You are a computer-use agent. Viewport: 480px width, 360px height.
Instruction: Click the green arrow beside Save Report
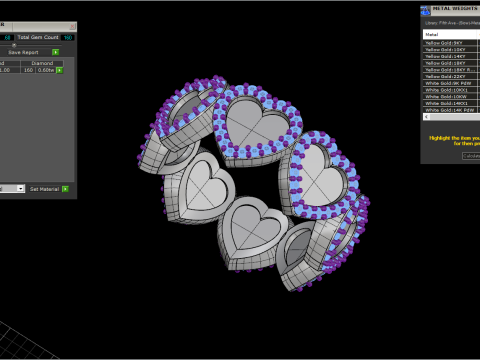point(56,52)
